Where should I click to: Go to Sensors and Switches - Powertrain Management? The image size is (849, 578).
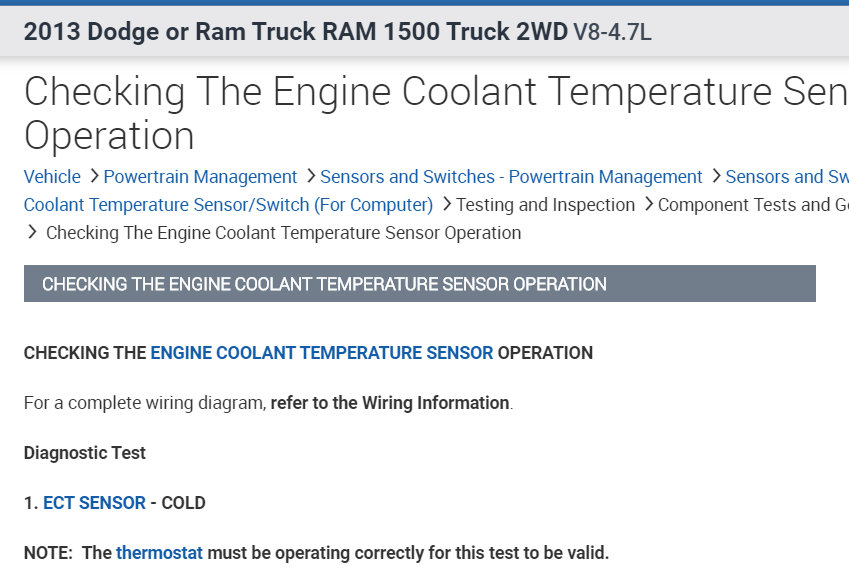click(511, 177)
